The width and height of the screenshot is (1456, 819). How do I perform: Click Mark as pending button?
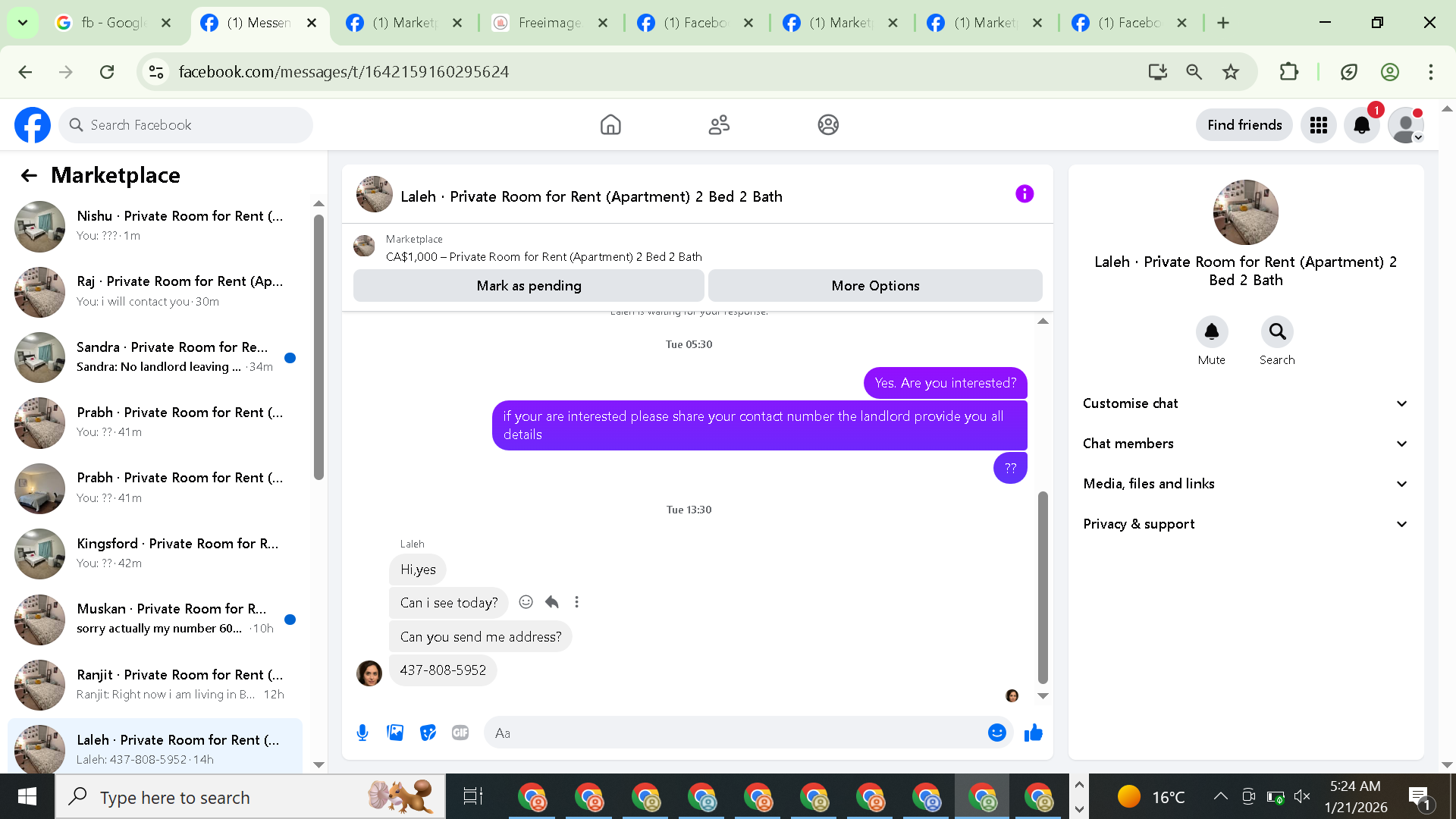[529, 286]
